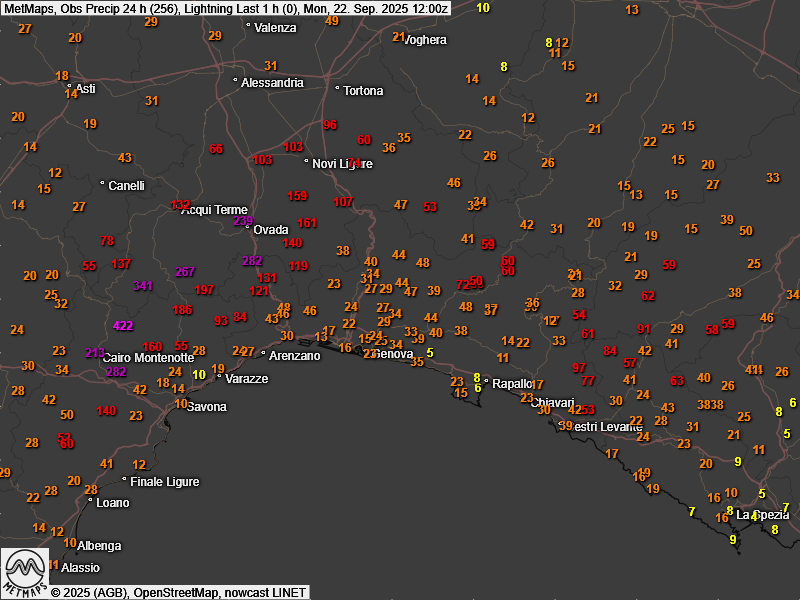800x600 pixels.
Task: Select the Tortona city label
Action: (x=363, y=91)
